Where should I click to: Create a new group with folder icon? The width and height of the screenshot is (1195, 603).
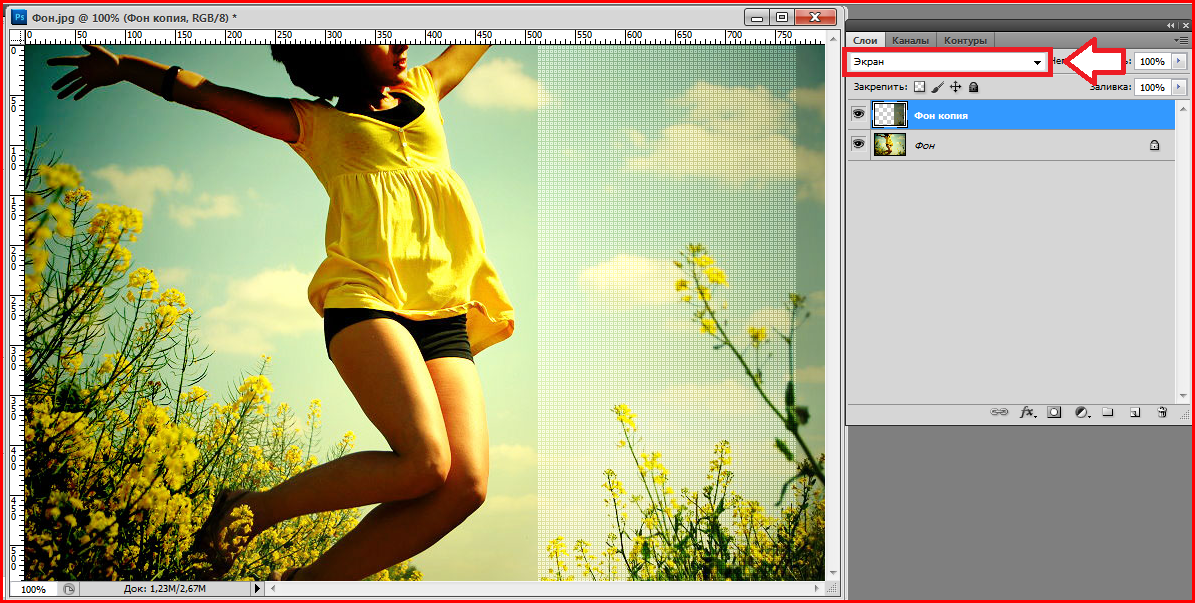1108,412
